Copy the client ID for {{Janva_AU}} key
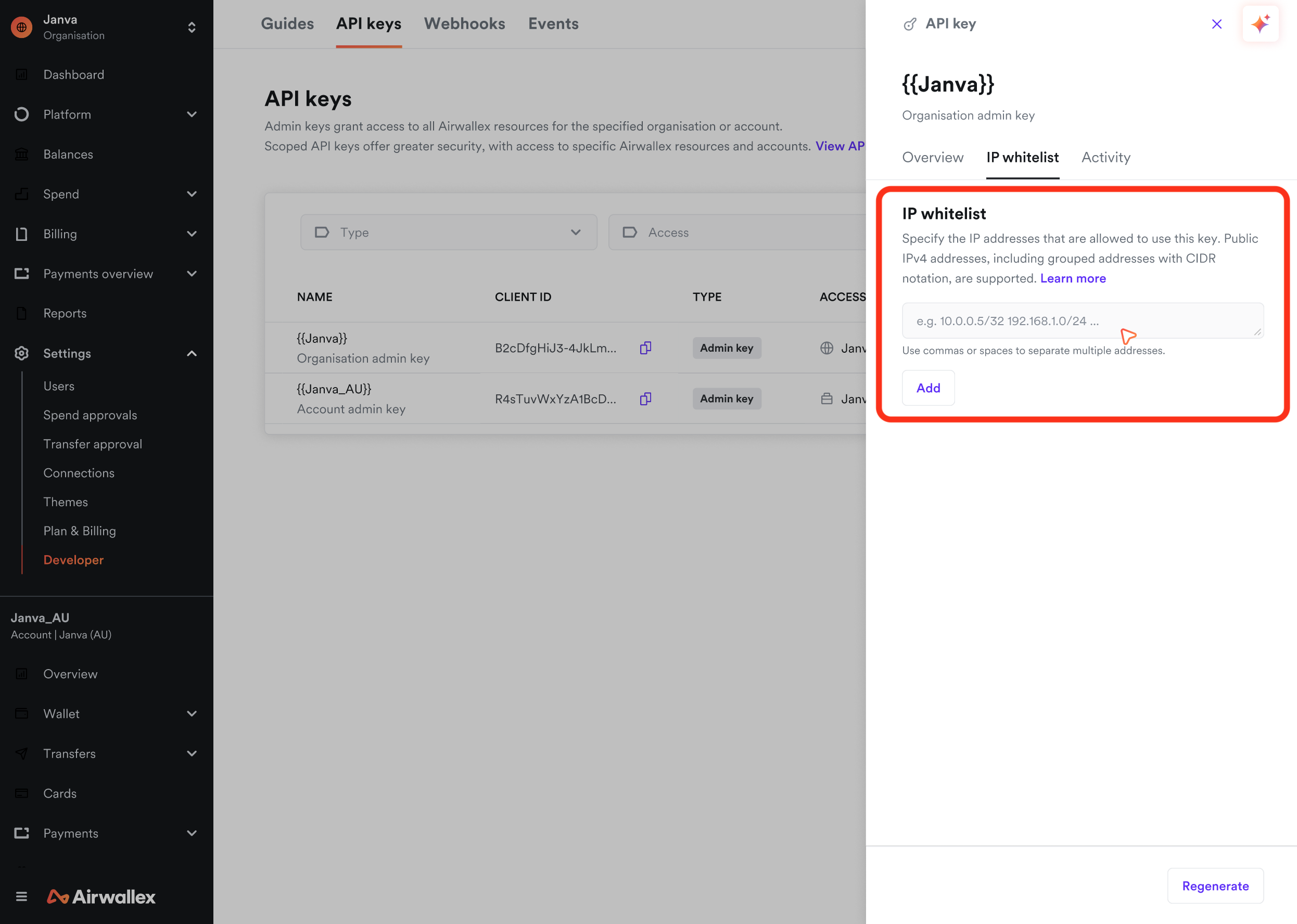The width and height of the screenshot is (1297, 924). pyautogui.click(x=645, y=399)
